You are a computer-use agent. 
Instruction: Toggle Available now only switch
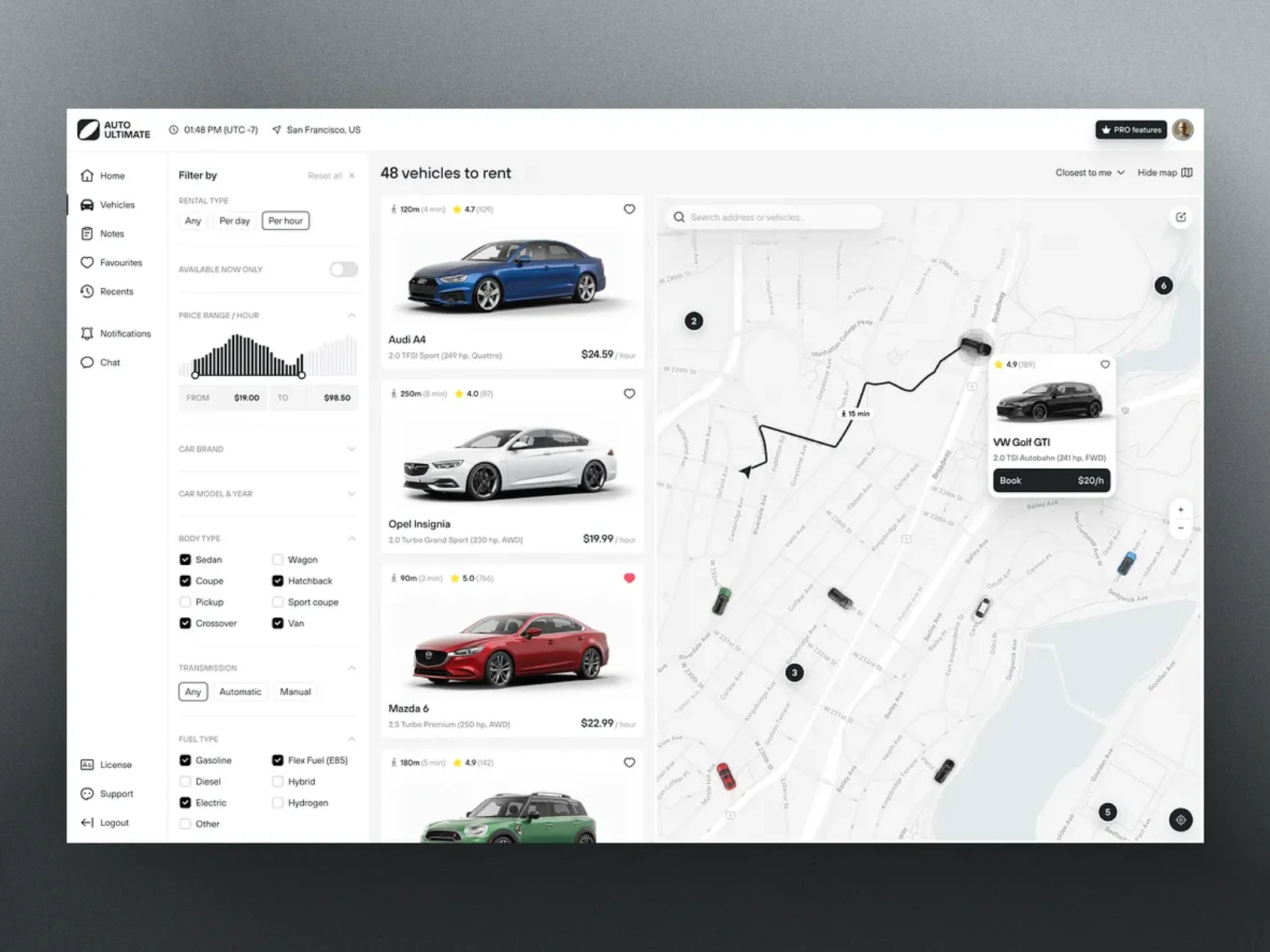pos(344,270)
